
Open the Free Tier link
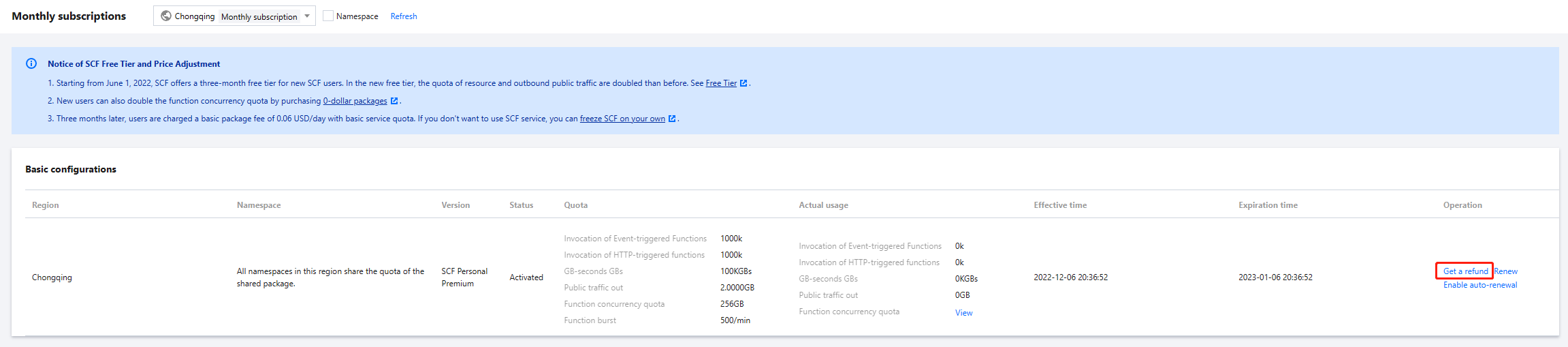pyautogui.click(x=721, y=83)
